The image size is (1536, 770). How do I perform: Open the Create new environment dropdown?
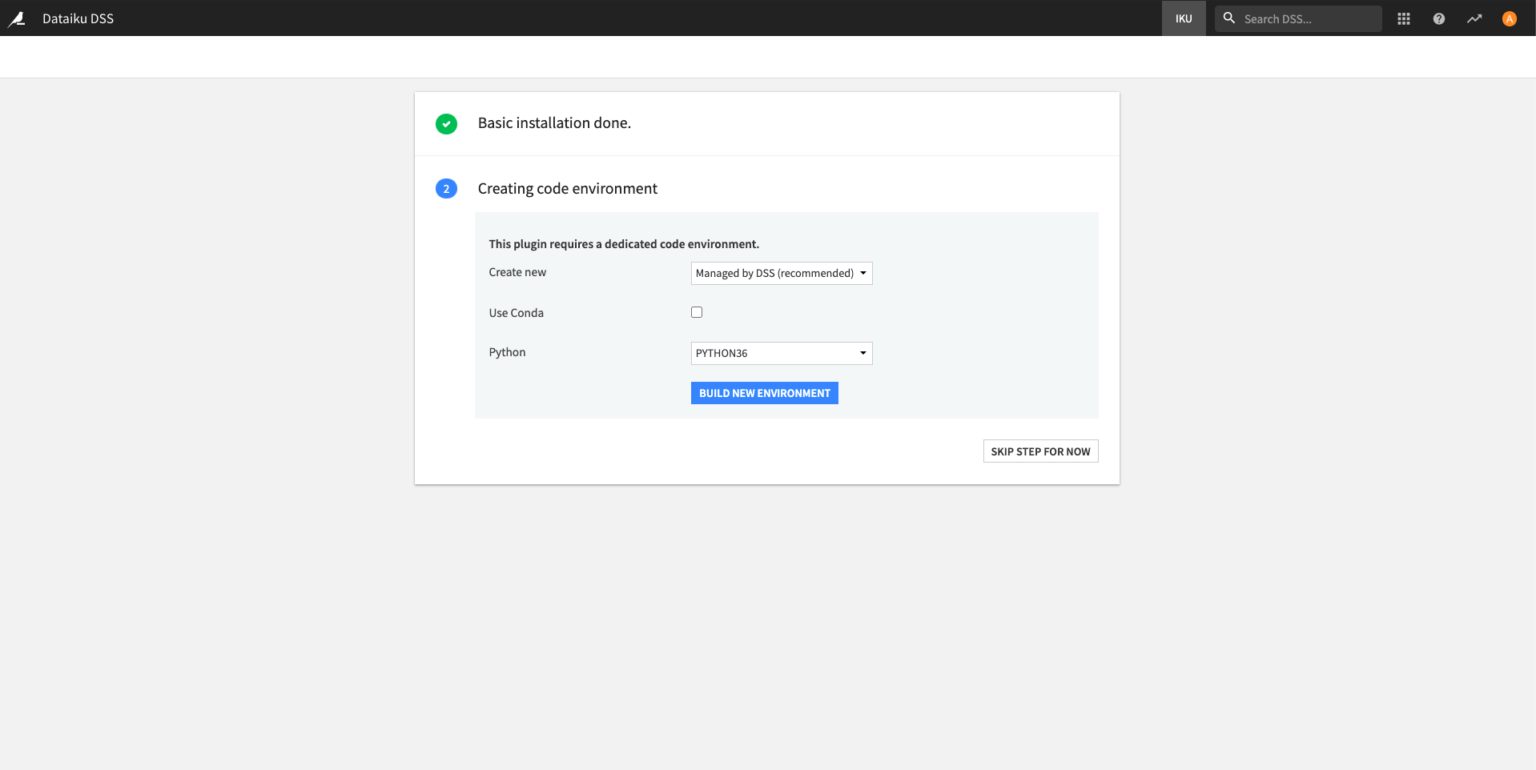pyautogui.click(x=781, y=272)
